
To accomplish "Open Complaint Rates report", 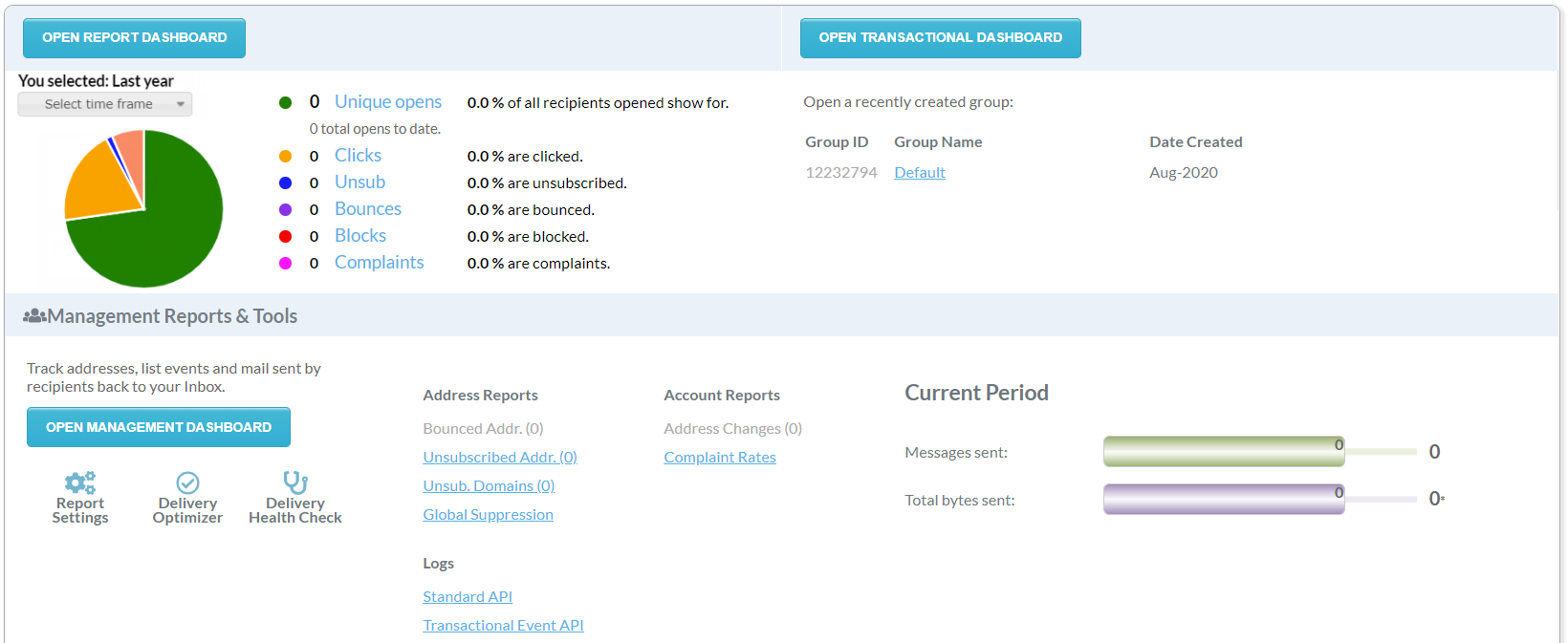I will click(x=720, y=458).
